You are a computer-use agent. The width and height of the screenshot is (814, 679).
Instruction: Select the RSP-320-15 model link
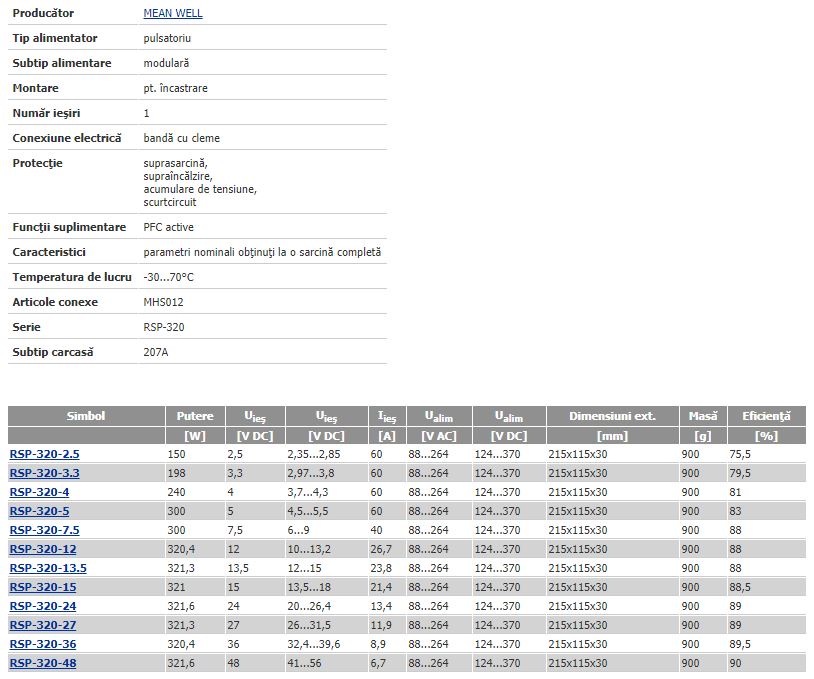click(x=42, y=587)
